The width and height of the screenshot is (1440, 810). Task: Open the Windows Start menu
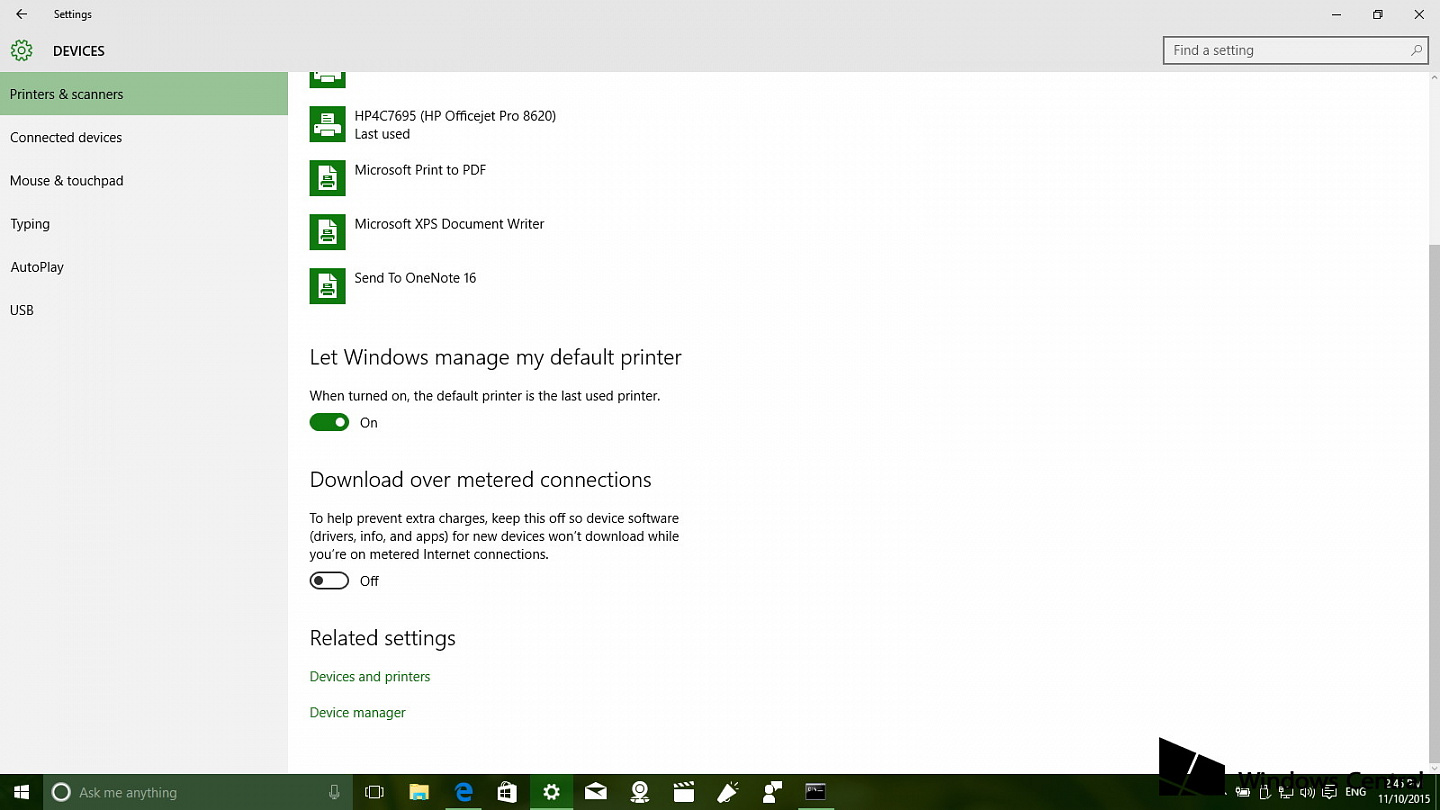tap(21, 792)
